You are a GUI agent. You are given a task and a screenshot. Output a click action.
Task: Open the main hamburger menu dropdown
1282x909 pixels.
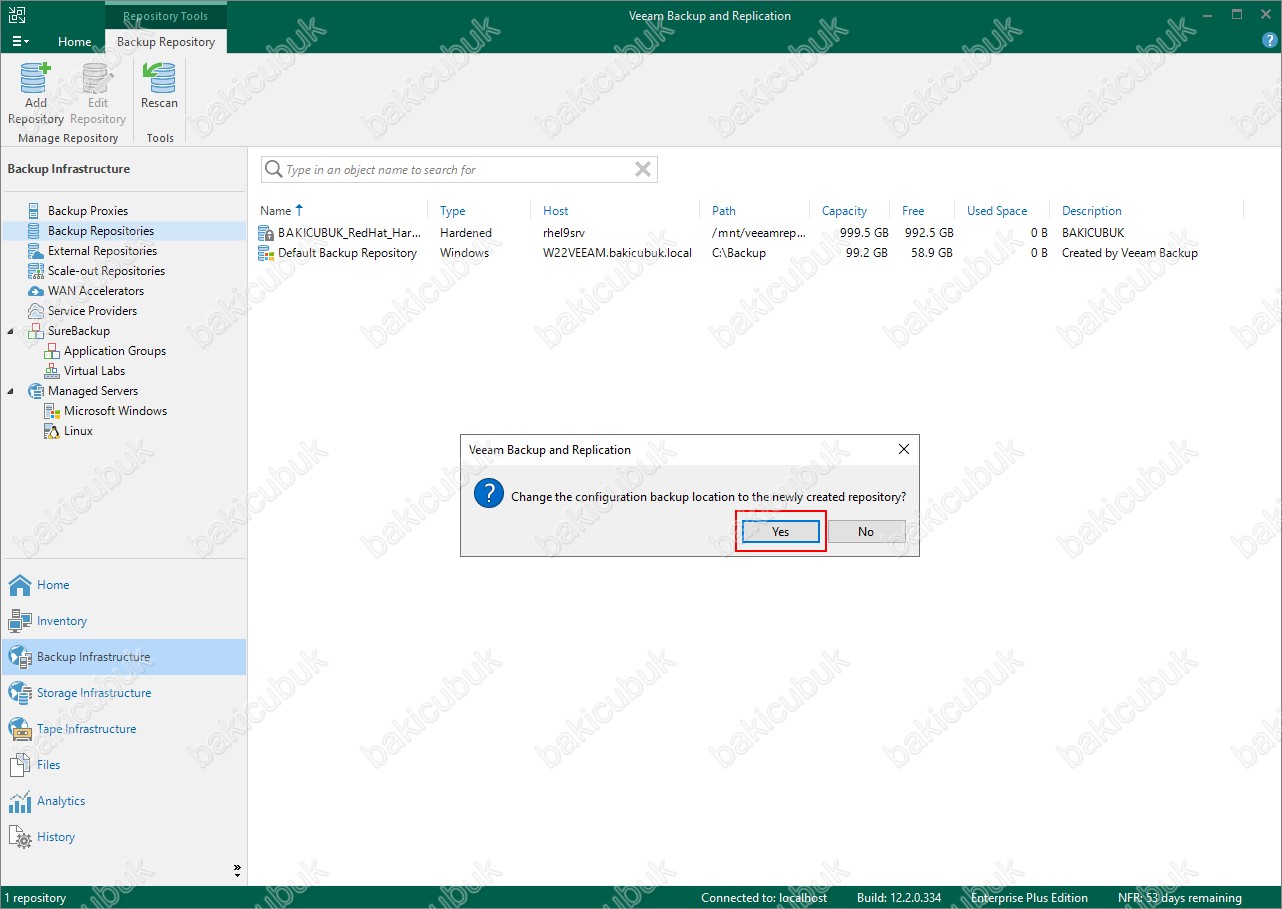click(20, 42)
